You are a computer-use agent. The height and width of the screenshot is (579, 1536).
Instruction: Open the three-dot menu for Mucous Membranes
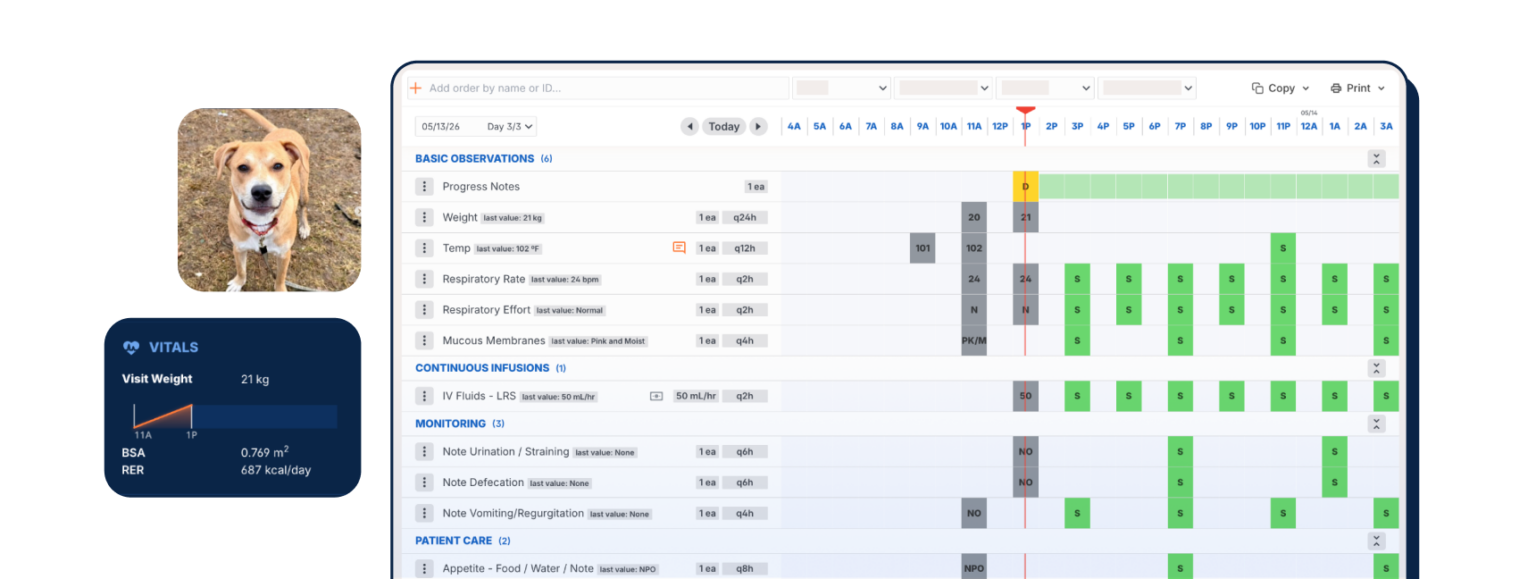tap(424, 341)
